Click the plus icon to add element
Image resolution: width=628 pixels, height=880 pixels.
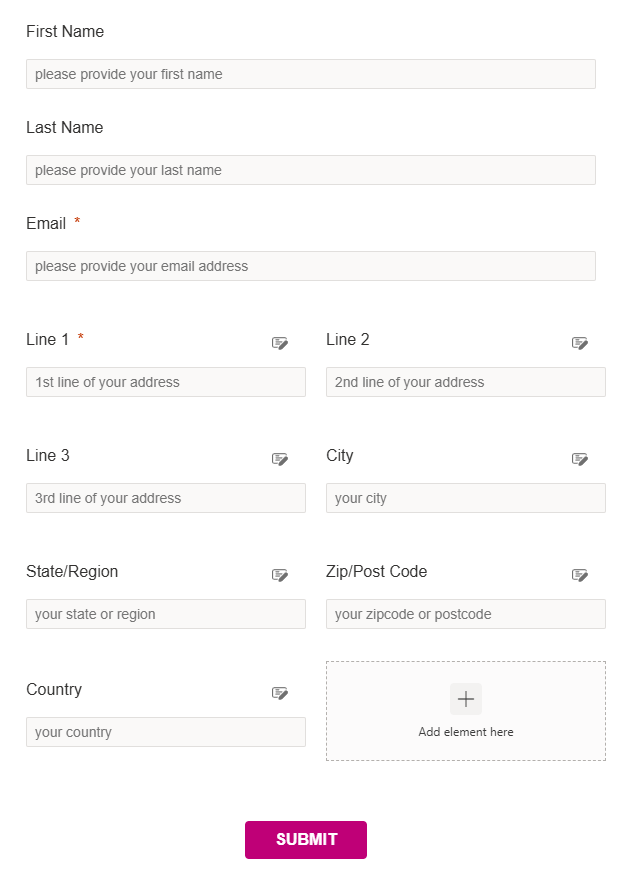pos(466,699)
